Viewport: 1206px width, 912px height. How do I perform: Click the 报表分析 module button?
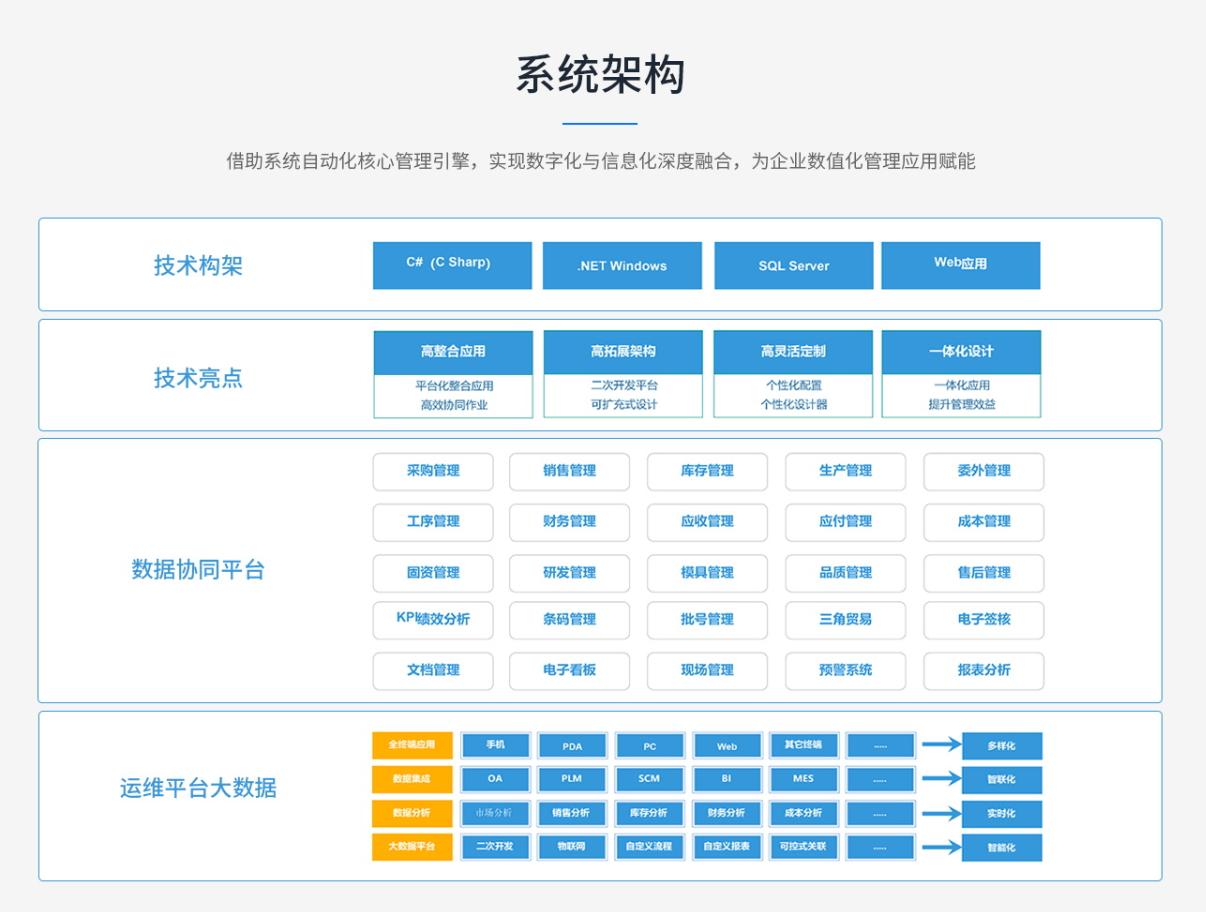[984, 671]
